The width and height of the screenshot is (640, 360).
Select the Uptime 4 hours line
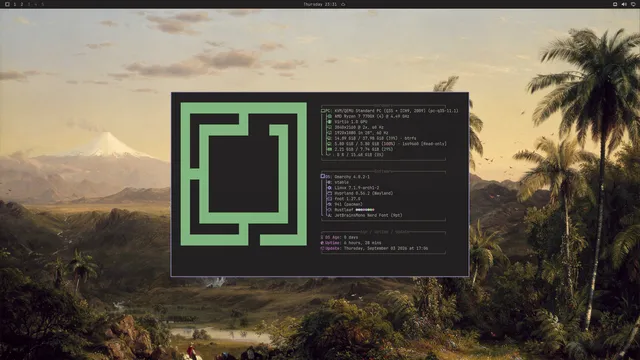click(x=351, y=243)
